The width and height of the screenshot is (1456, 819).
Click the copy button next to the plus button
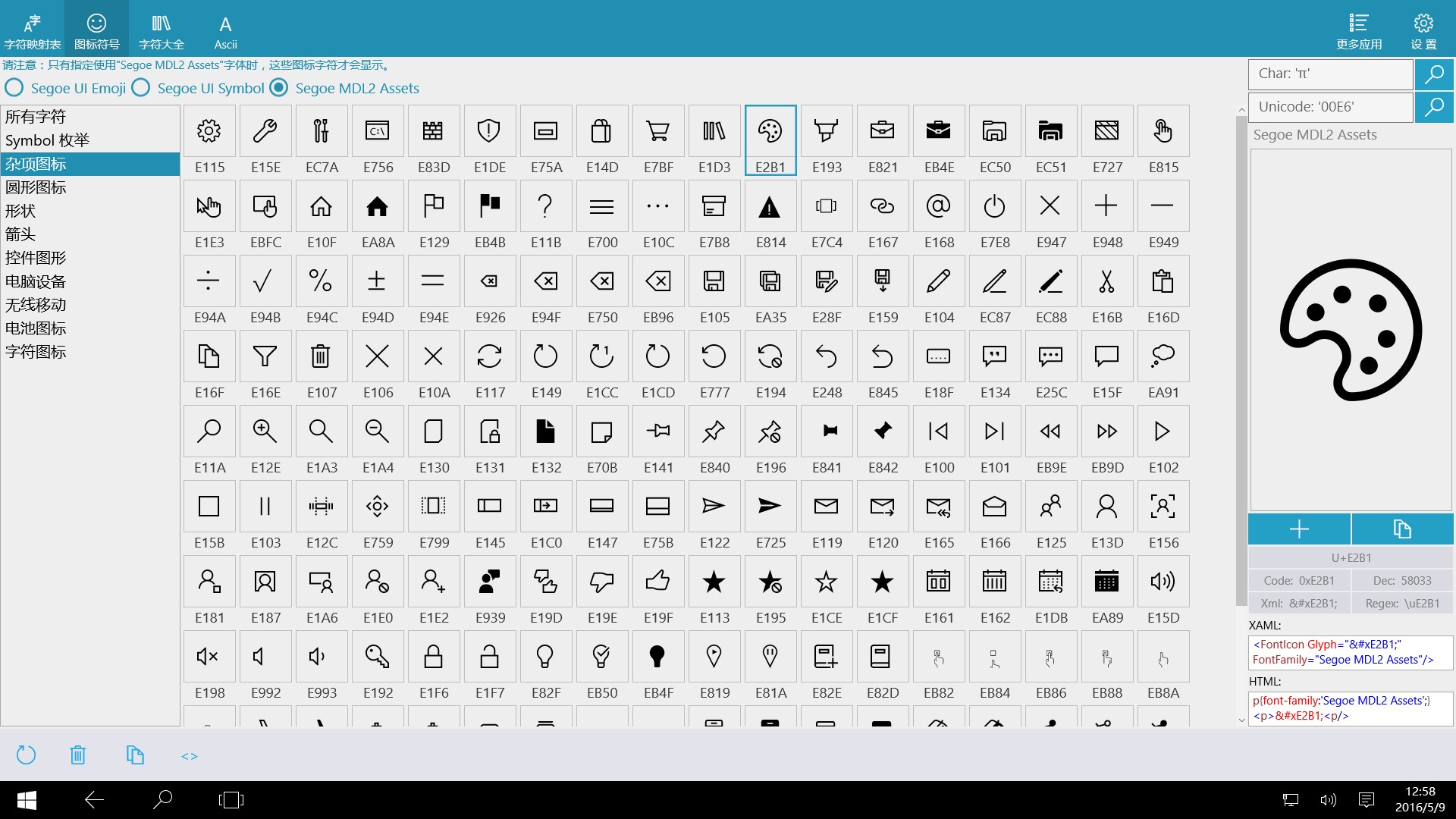pyautogui.click(x=1402, y=529)
